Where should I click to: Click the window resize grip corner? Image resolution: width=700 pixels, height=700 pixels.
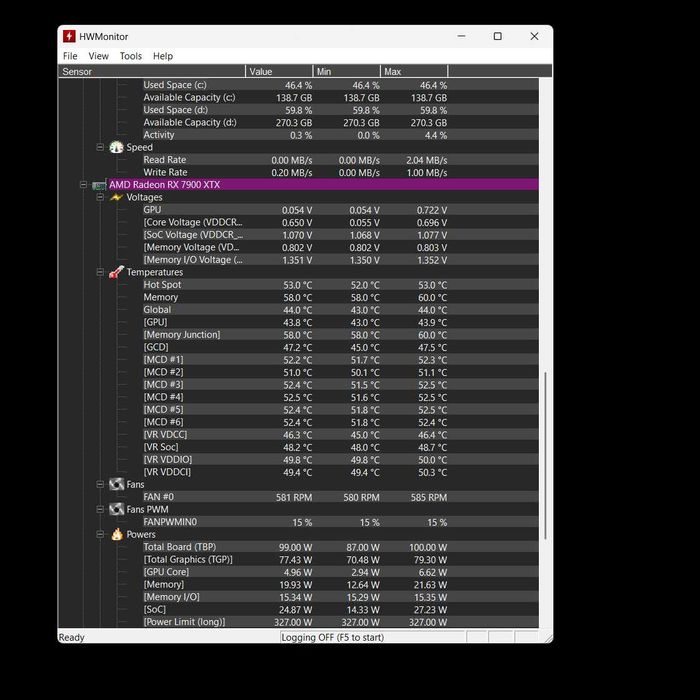tap(548, 638)
